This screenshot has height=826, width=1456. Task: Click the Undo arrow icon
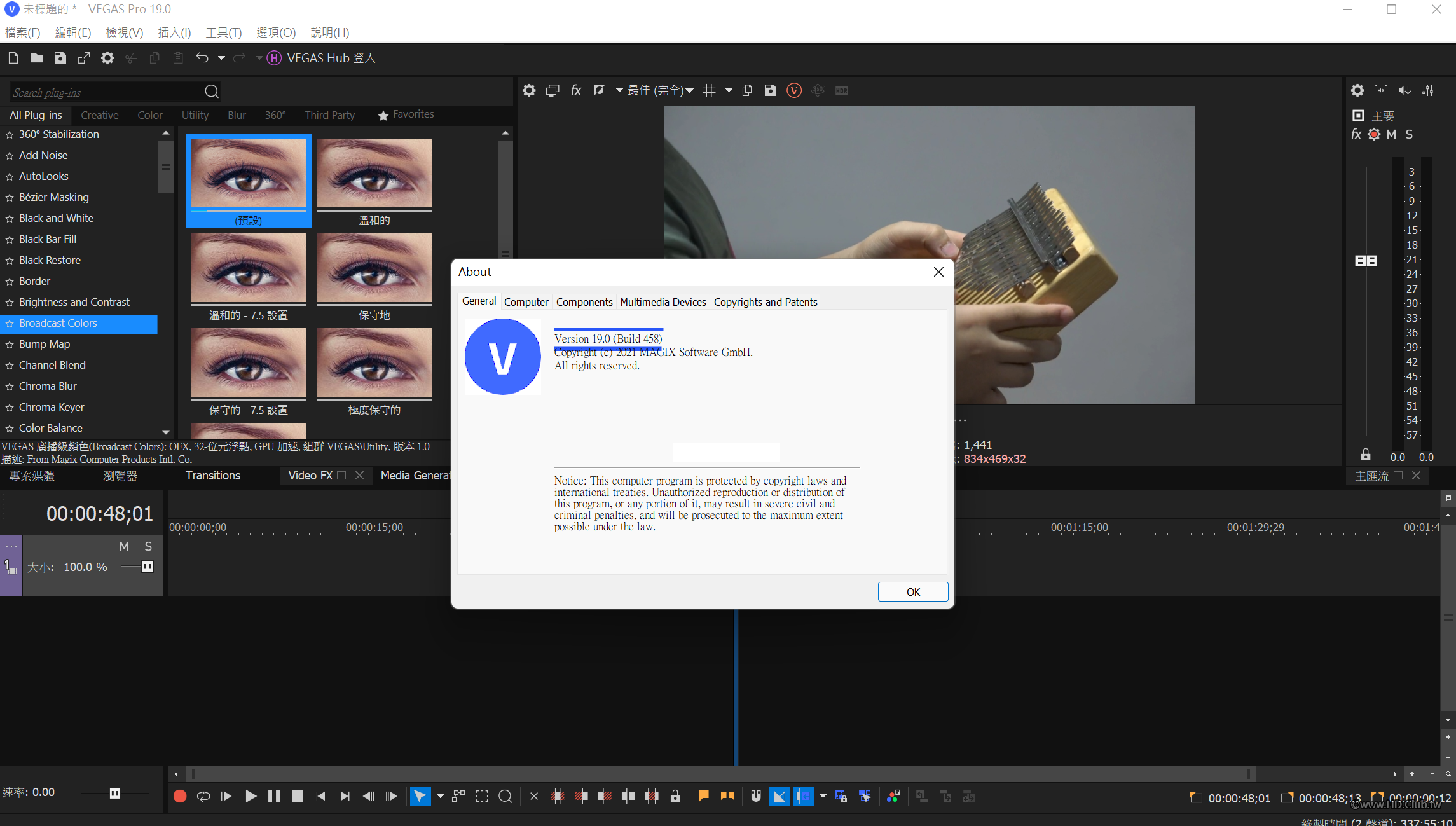(202, 58)
